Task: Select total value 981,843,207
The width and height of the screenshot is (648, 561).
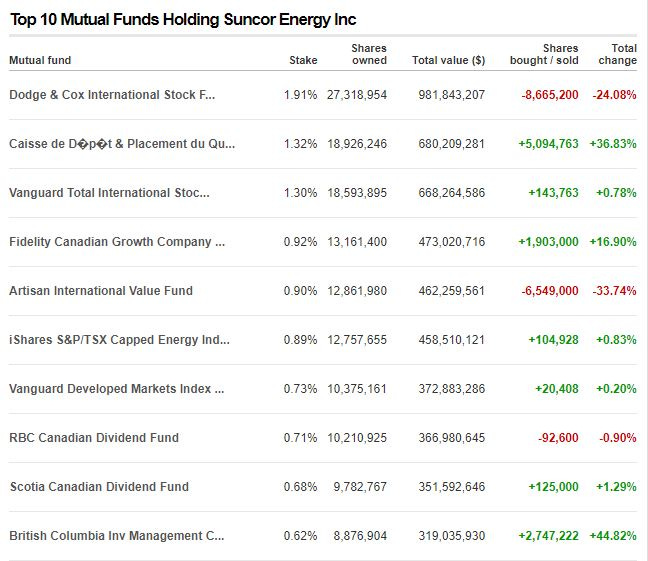Action: [451, 95]
